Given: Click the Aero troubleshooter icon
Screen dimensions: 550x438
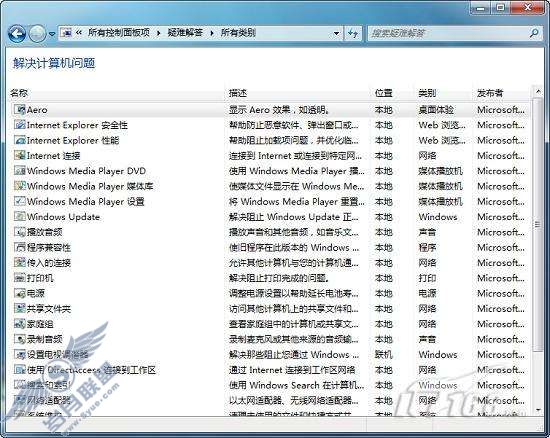Looking at the screenshot, I should tap(20, 109).
